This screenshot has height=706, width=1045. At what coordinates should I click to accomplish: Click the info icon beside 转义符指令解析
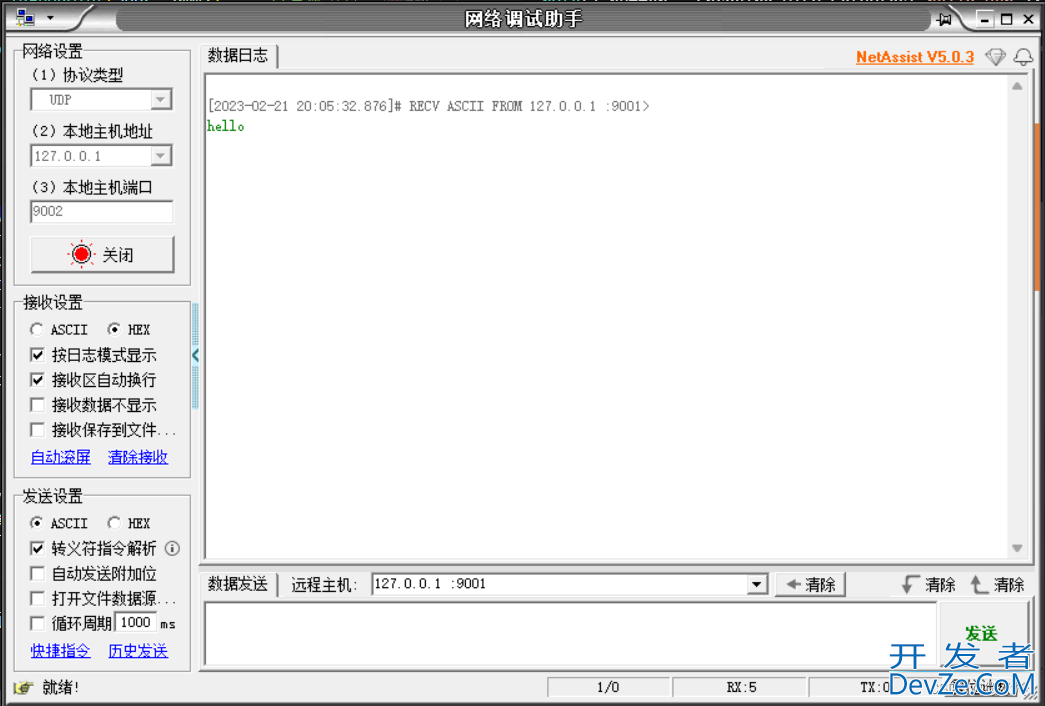[172, 548]
